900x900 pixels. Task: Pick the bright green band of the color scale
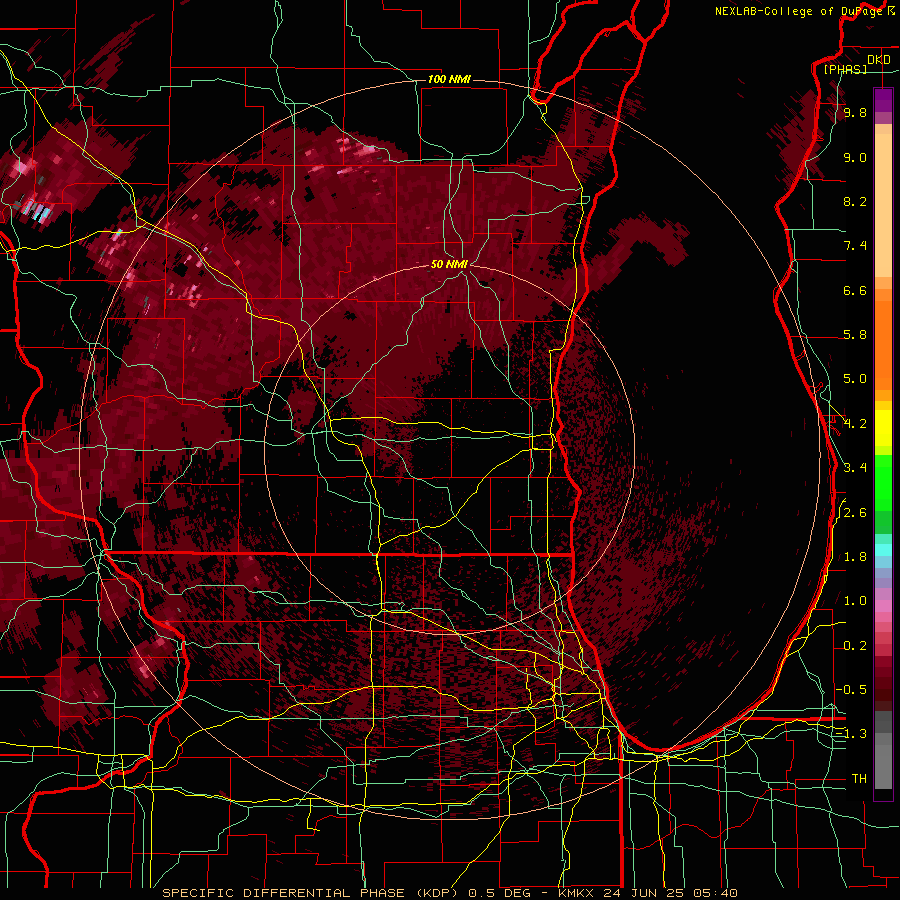click(x=883, y=482)
